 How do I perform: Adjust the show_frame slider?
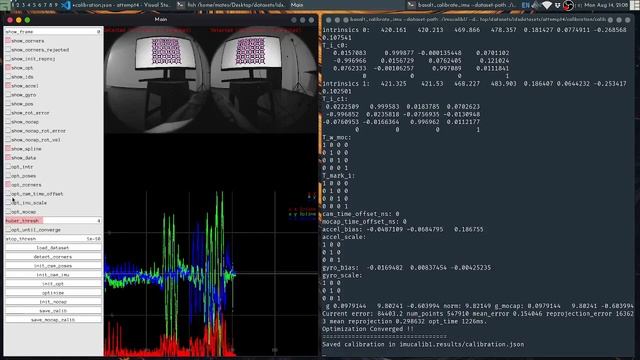[53, 31]
